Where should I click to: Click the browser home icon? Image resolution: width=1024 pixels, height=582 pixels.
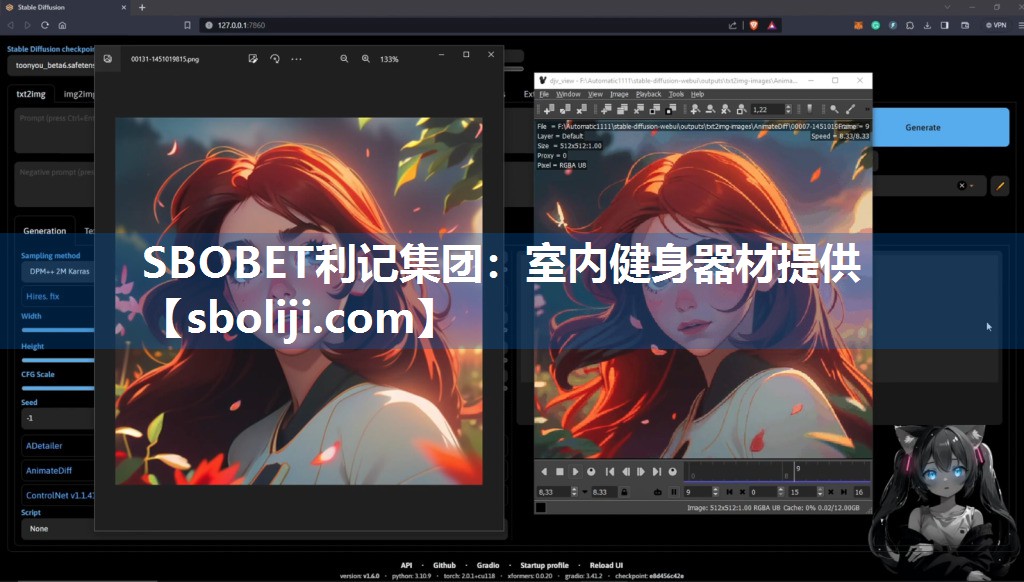[x=62, y=25]
